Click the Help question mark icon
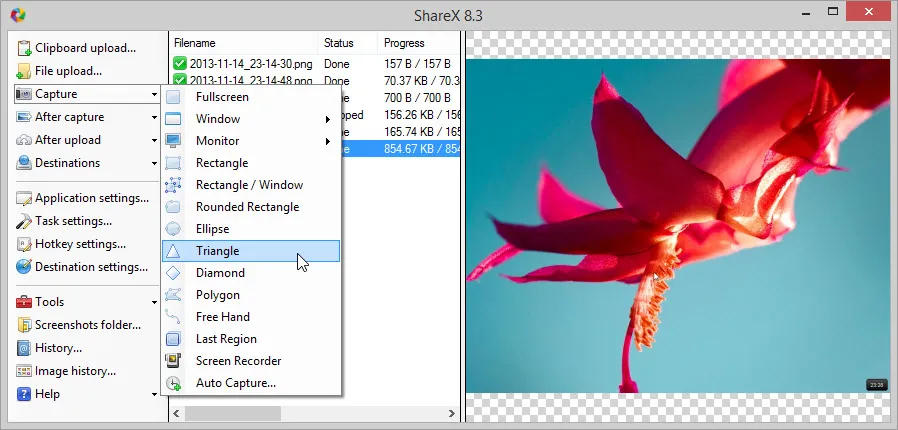 (23, 394)
